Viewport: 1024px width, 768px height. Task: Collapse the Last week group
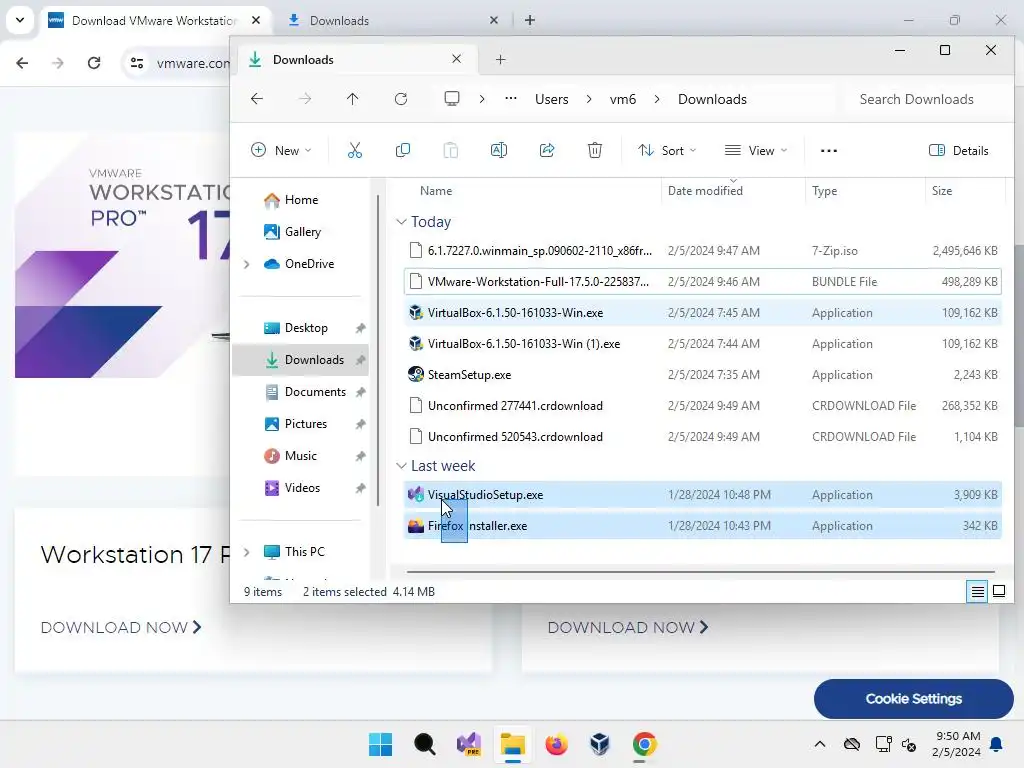401,466
